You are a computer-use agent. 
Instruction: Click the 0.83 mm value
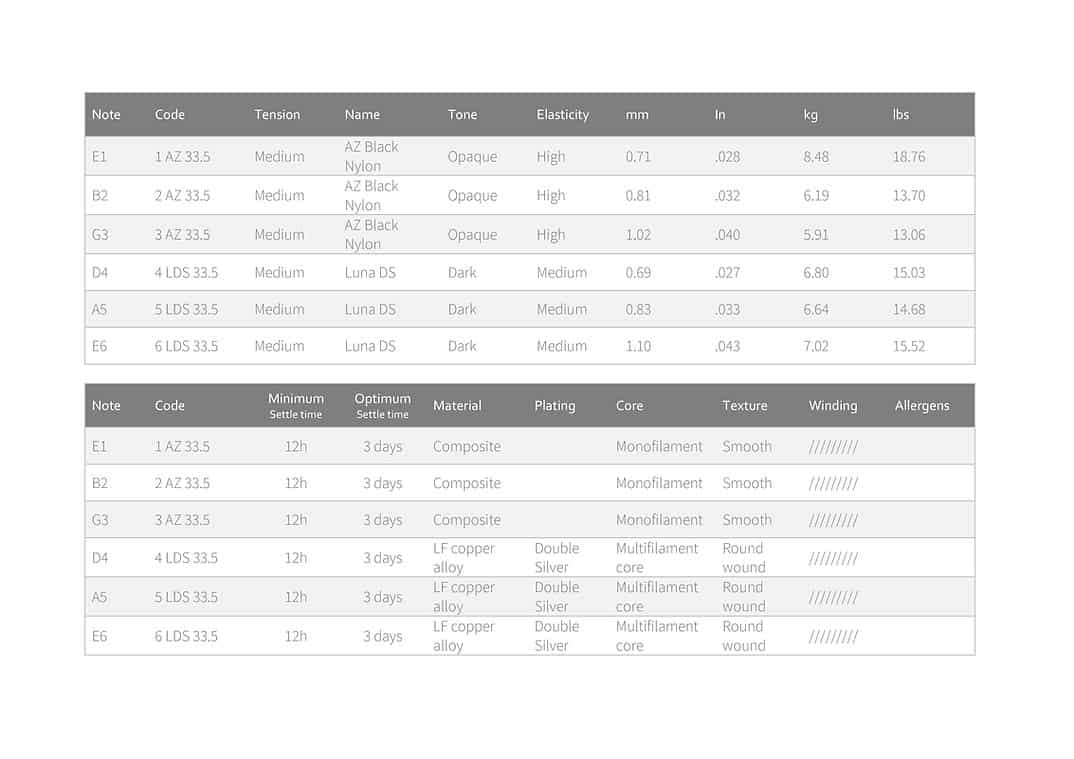638,310
